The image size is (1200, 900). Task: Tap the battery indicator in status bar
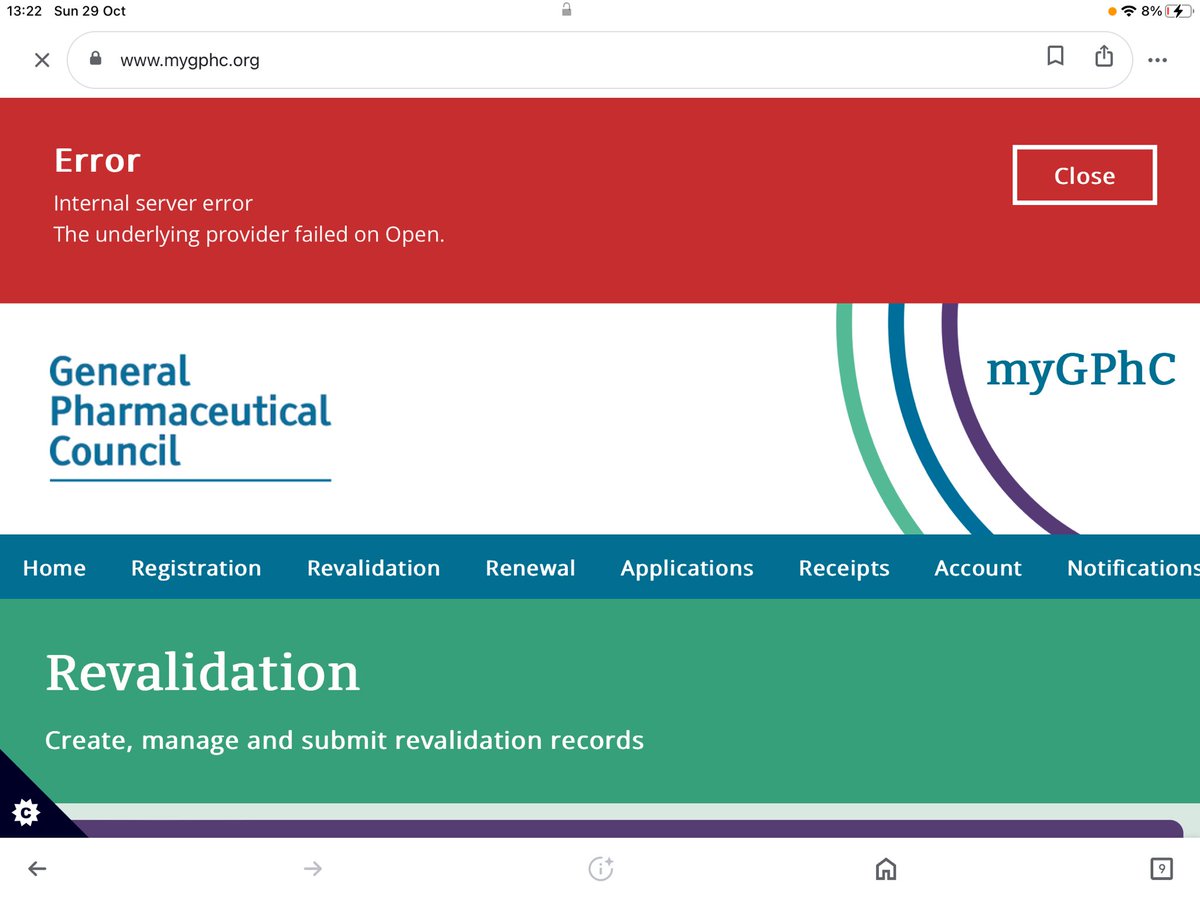1178,11
